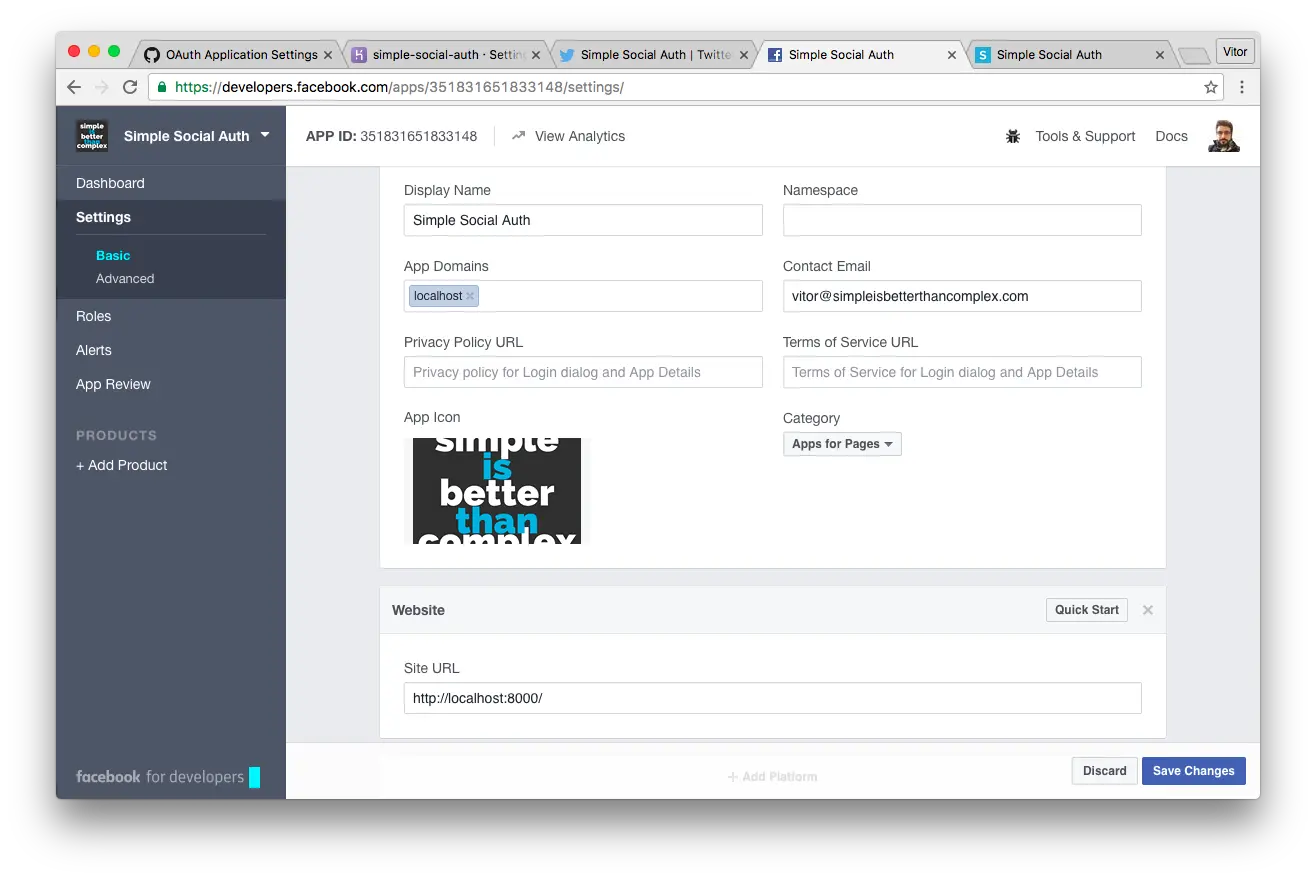Select Advanced settings sub-item
The image size is (1316, 879).
125,279
